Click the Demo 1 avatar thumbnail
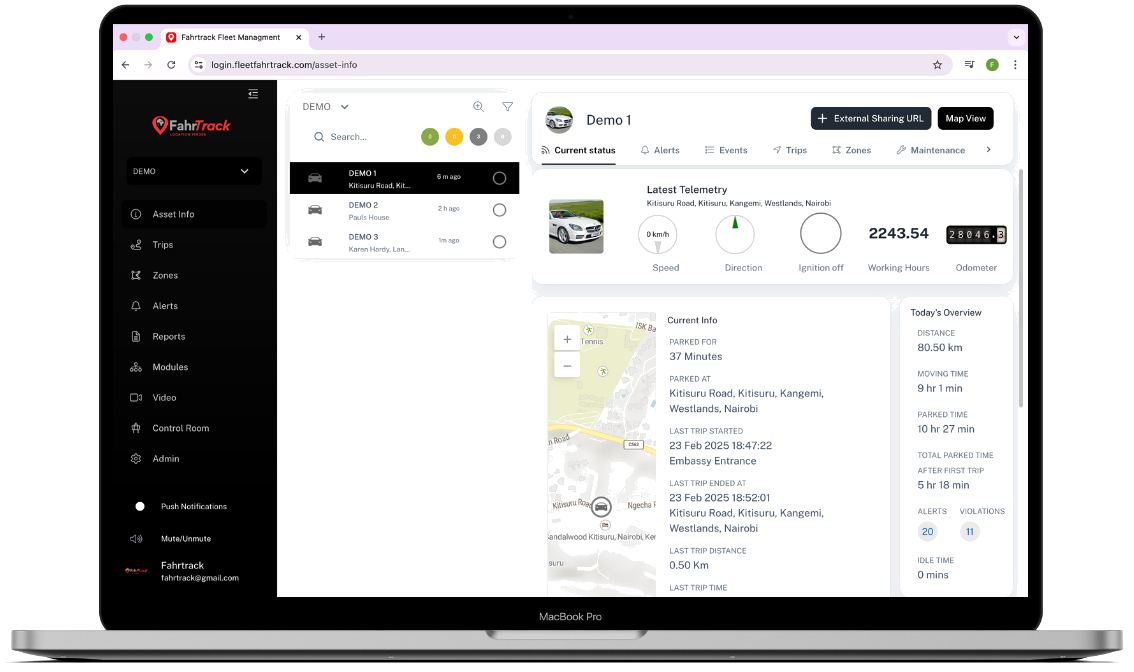Image resolution: width=1134 pixels, height=672 pixels. coord(559,120)
